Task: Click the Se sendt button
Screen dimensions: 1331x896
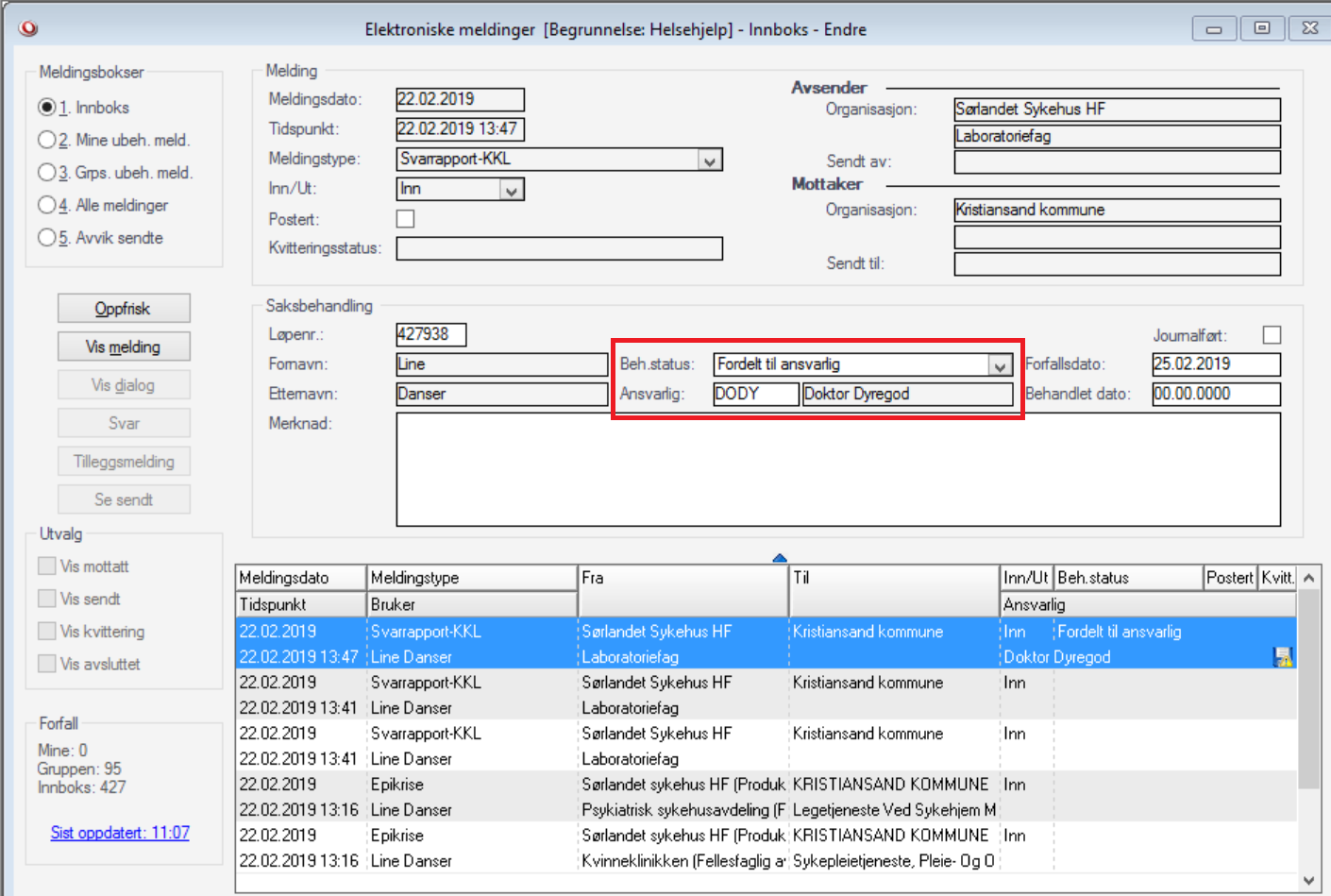Action: (124, 499)
